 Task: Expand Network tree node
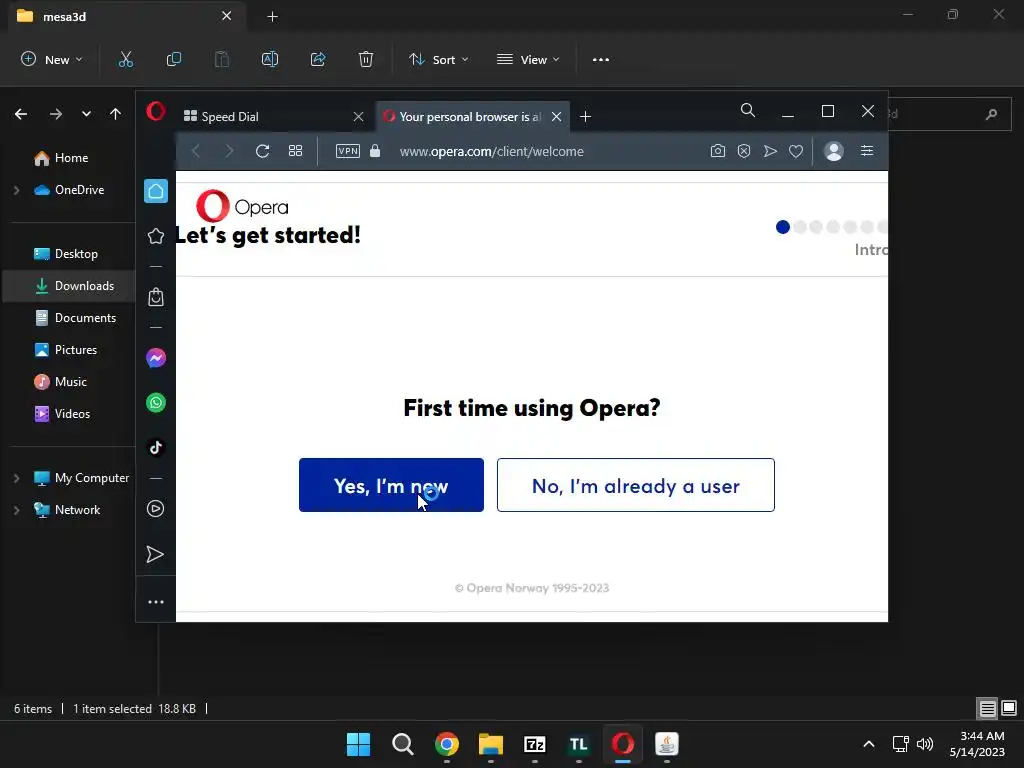pyautogui.click(x=17, y=510)
